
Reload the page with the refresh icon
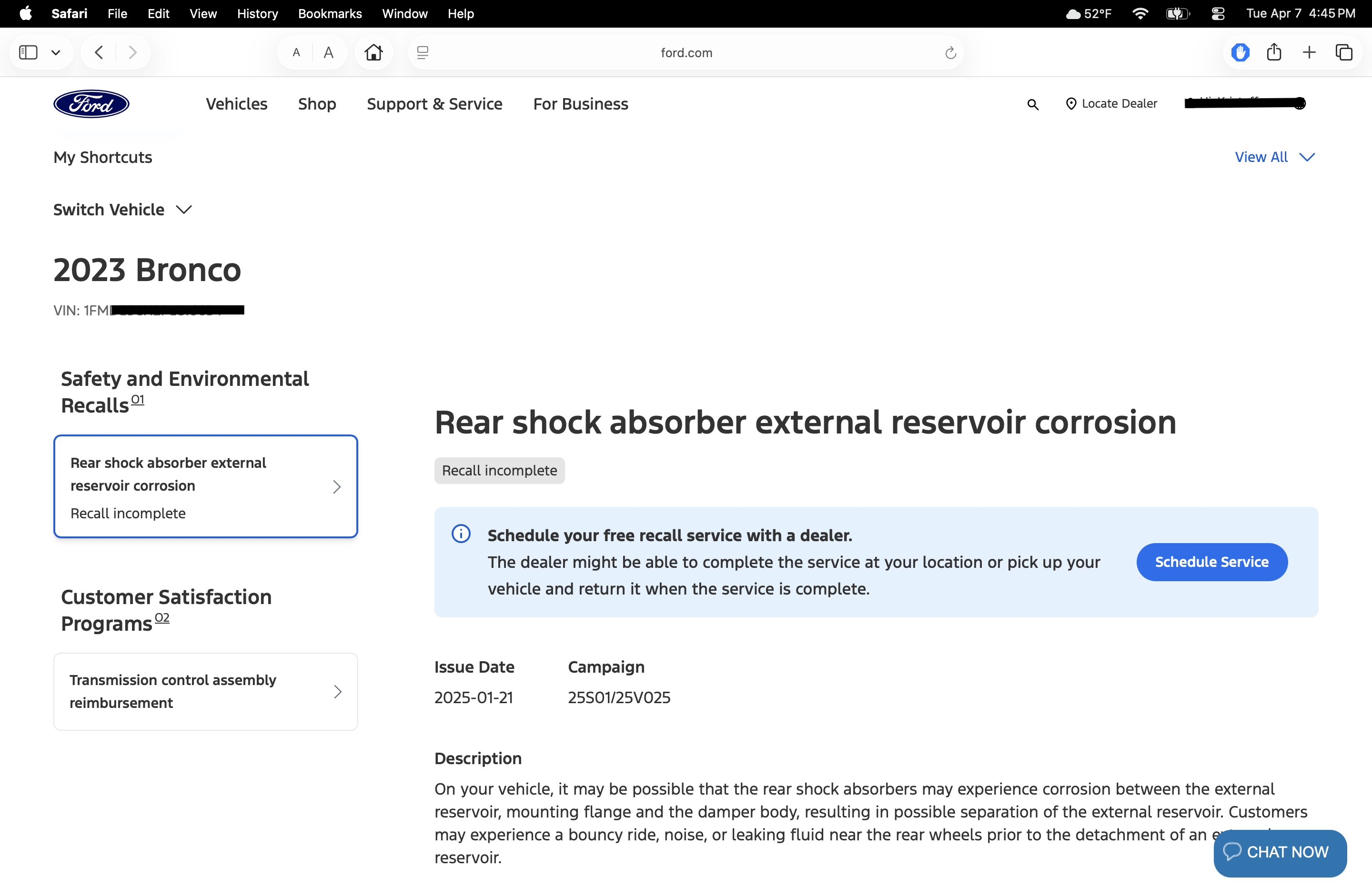(x=950, y=53)
